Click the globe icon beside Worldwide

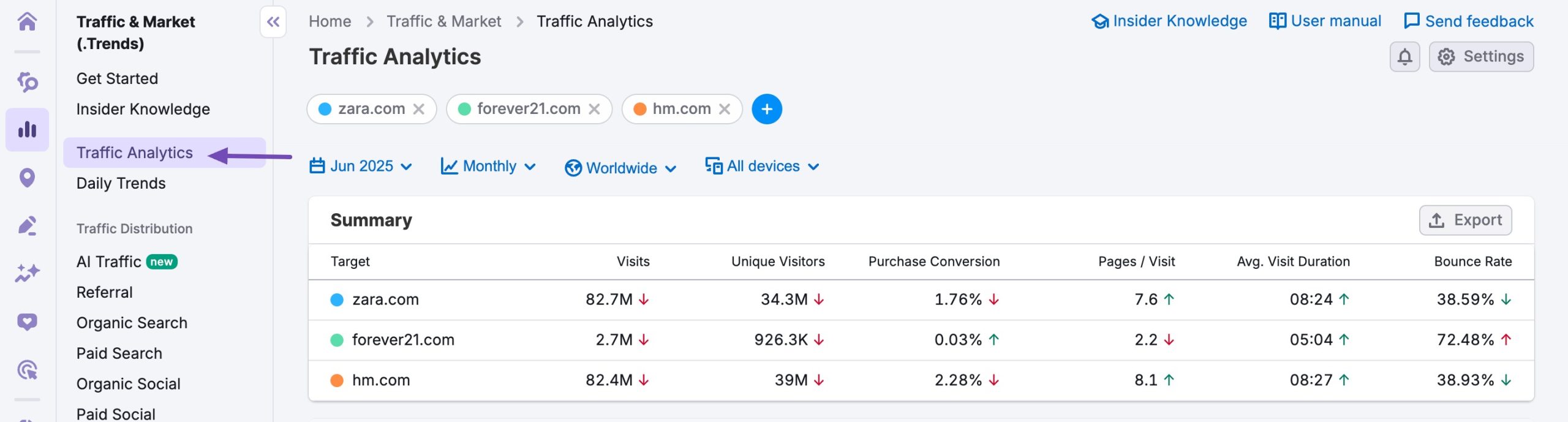pyautogui.click(x=573, y=168)
